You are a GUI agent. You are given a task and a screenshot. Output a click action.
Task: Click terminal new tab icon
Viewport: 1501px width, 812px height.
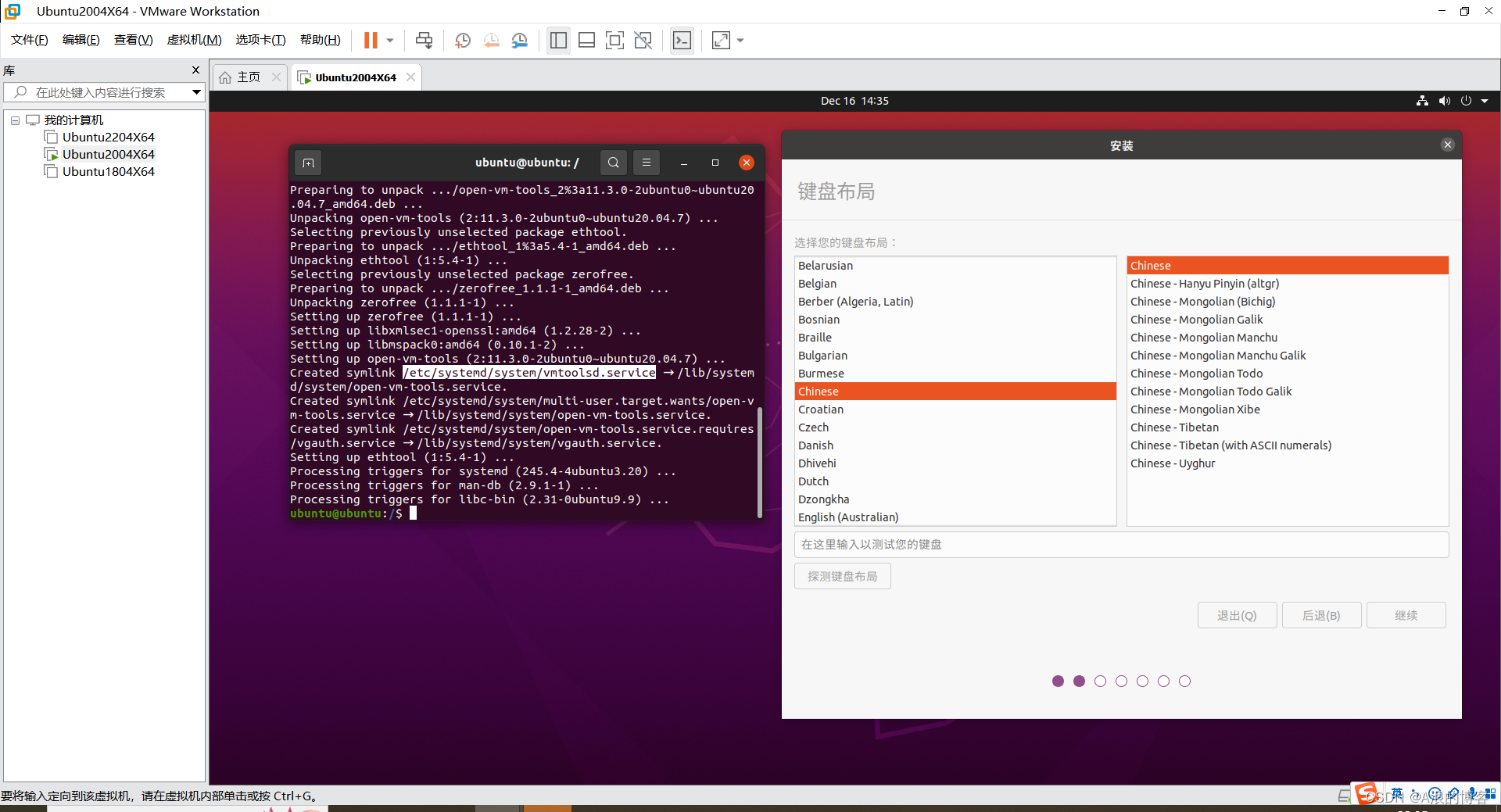pos(309,163)
